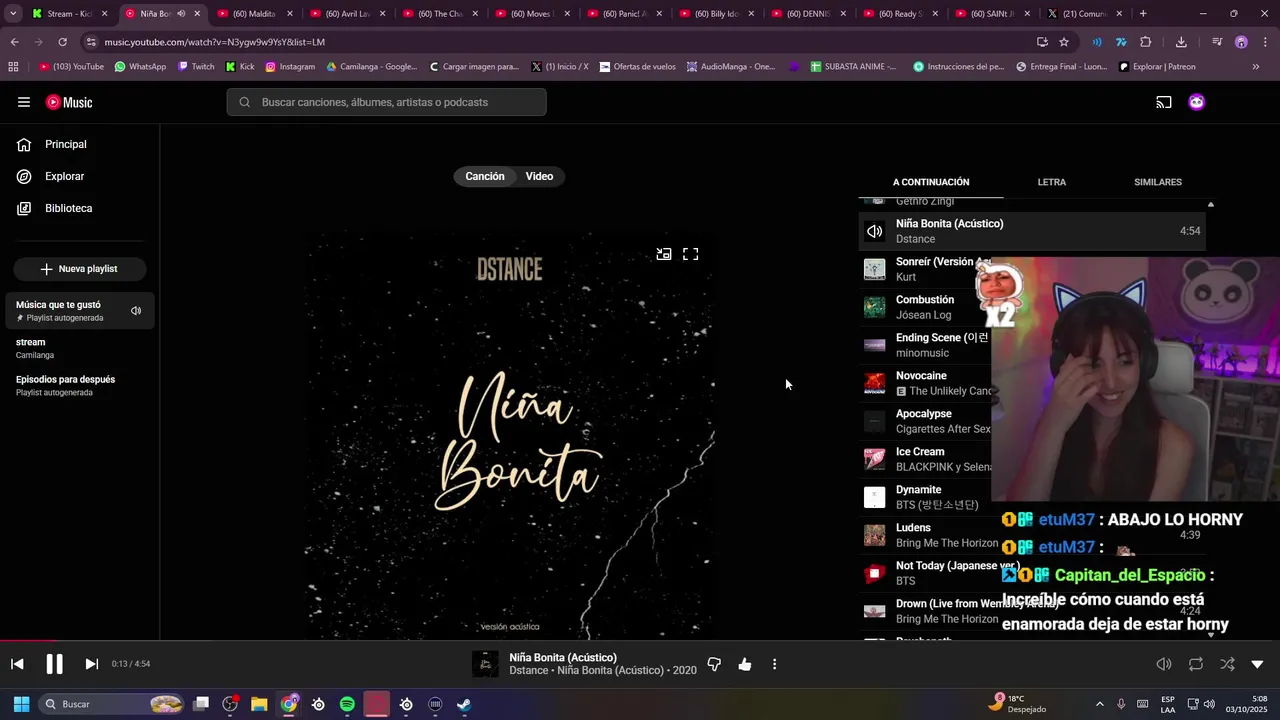This screenshot has width=1280, height=720.
Task: Open Windows Start menu
Action: point(21,704)
